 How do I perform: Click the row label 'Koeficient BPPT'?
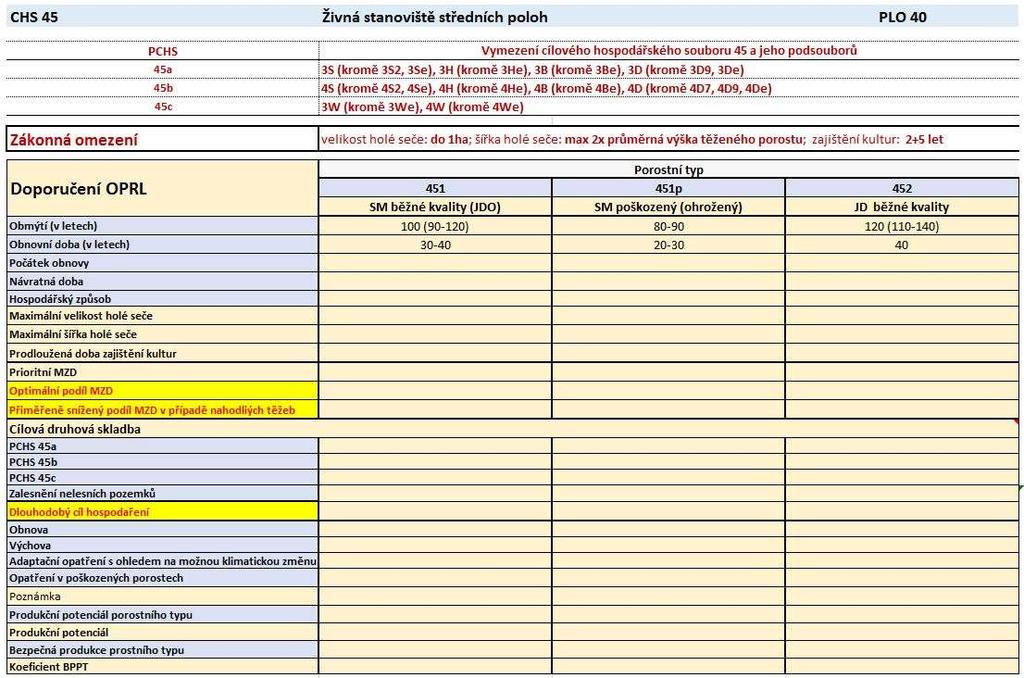tap(162, 666)
